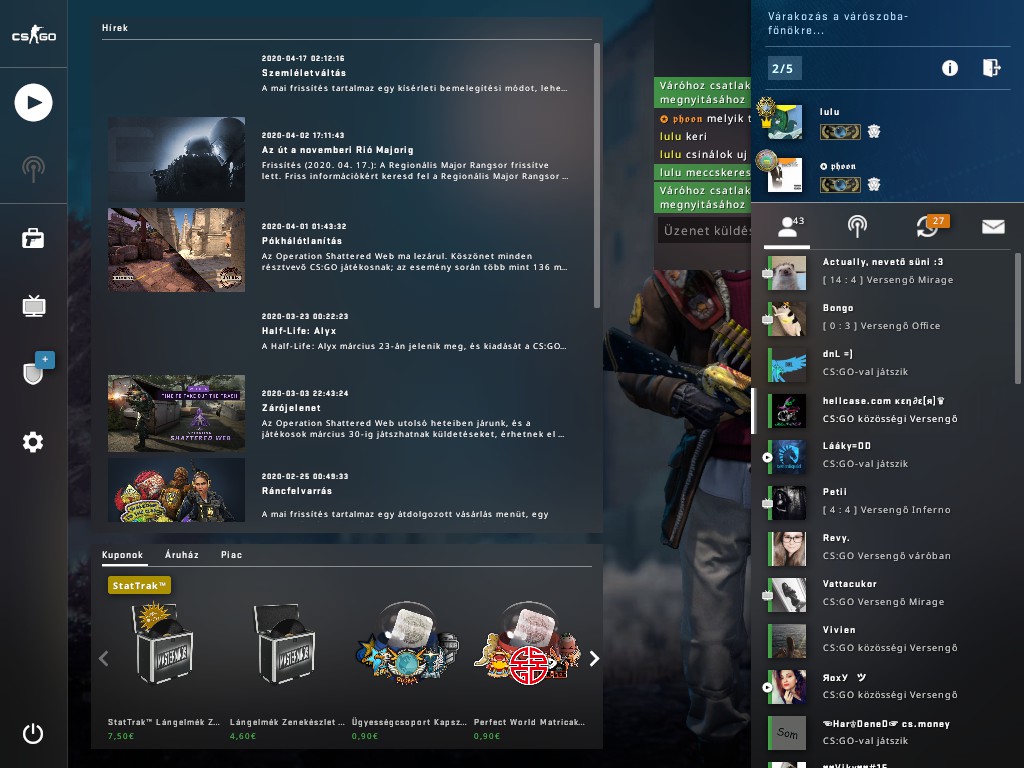Click the news panel scrollbar

coord(597,175)
